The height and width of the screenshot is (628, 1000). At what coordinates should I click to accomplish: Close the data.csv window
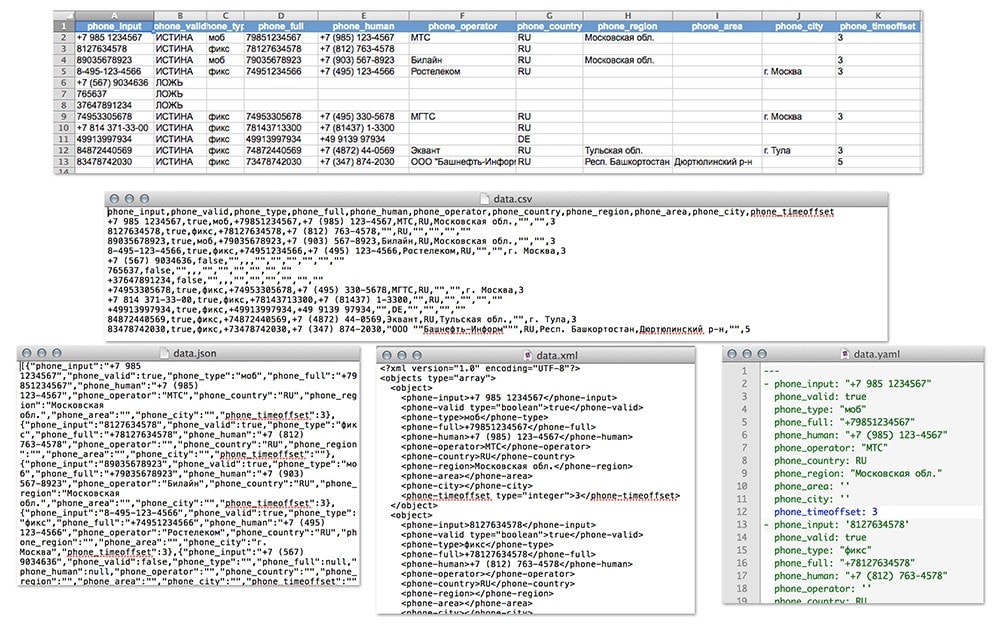coord(115,200)
